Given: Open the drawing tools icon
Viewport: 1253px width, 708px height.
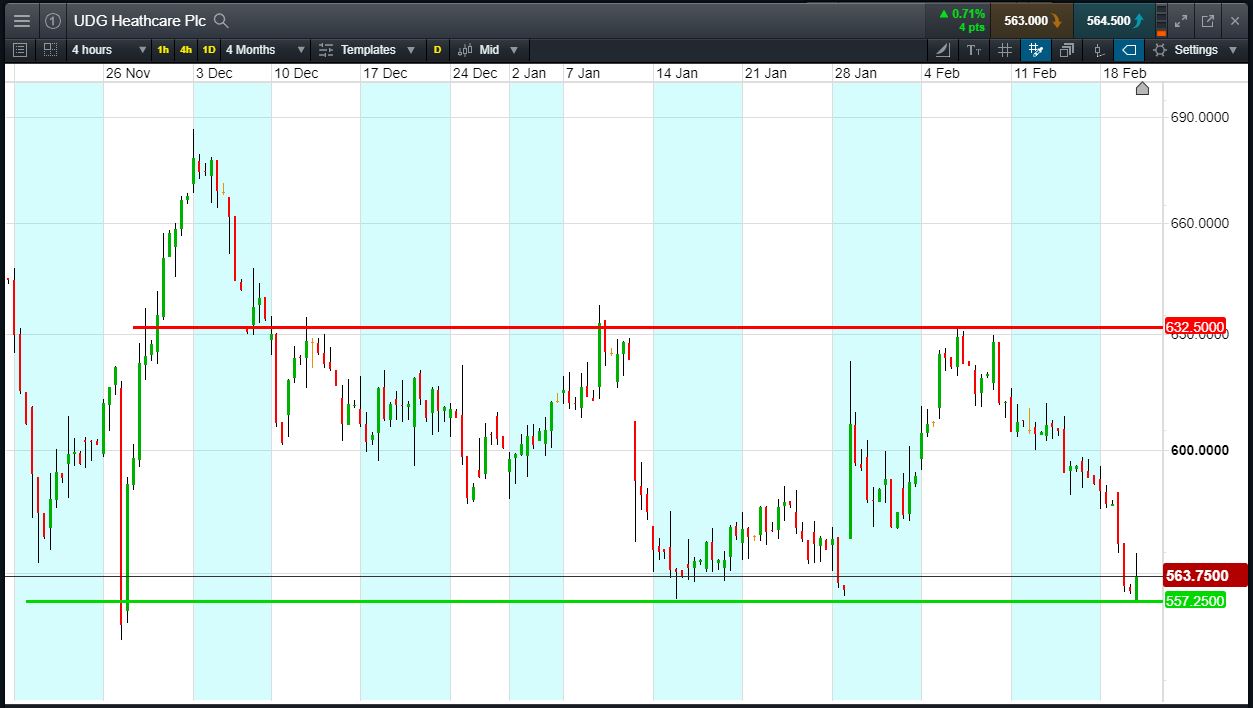Looking at the screenshot, I should point(944,49).
